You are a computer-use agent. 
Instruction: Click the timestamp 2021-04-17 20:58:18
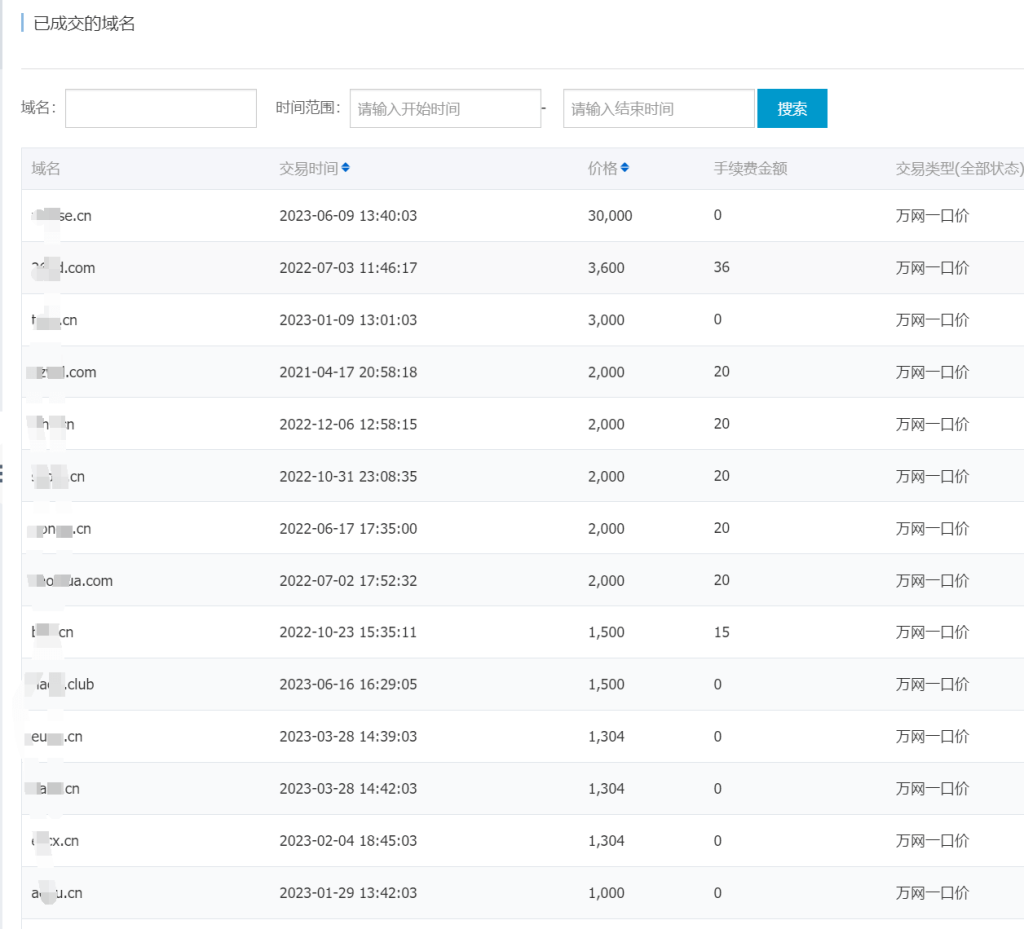[x=348, y=372]
